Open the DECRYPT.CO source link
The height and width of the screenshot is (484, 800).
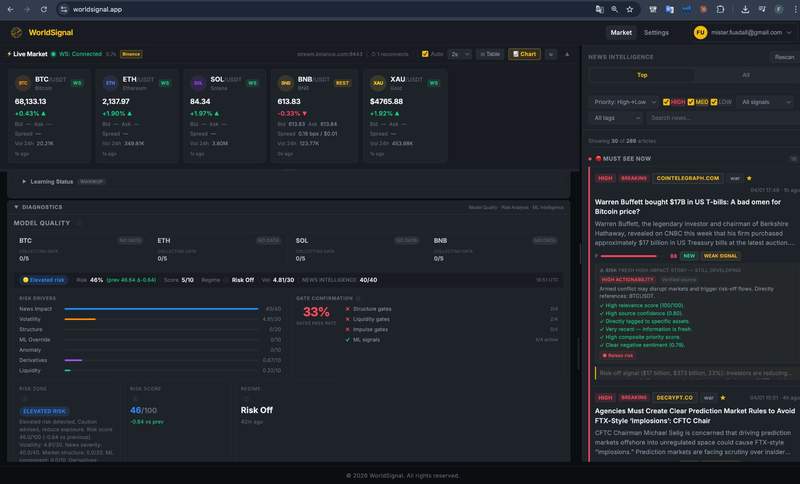tap(674, 397)
